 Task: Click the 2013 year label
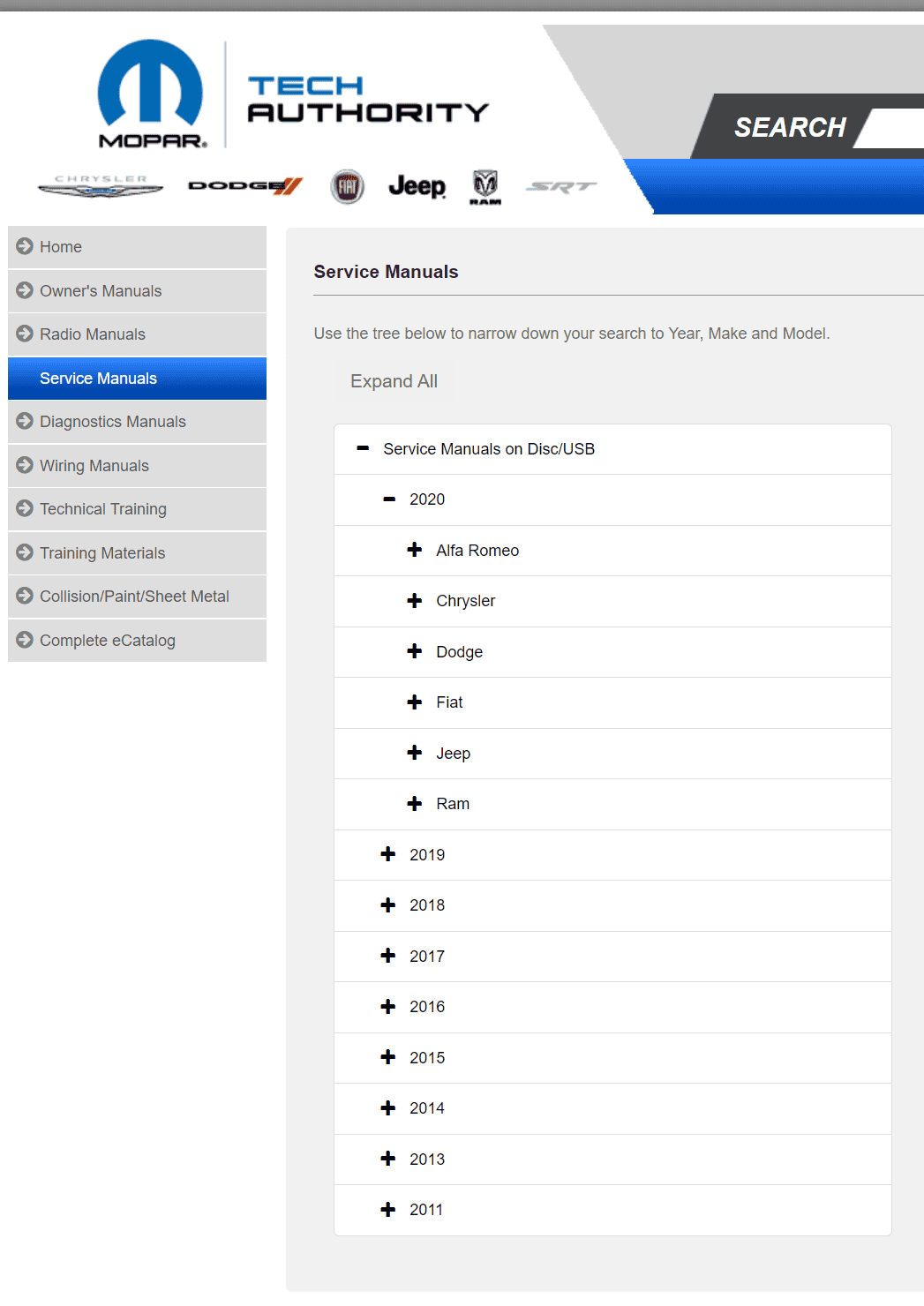click(427, 1160)
